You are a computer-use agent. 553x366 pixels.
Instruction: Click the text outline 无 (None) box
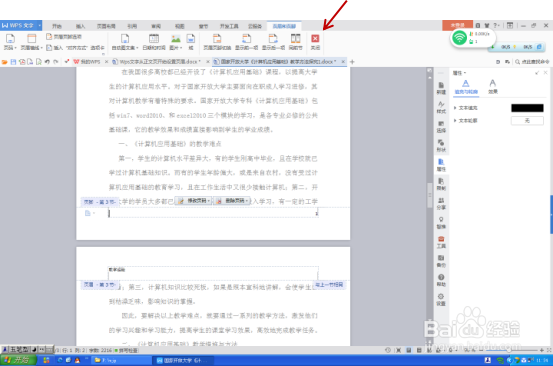click(527, 121)
